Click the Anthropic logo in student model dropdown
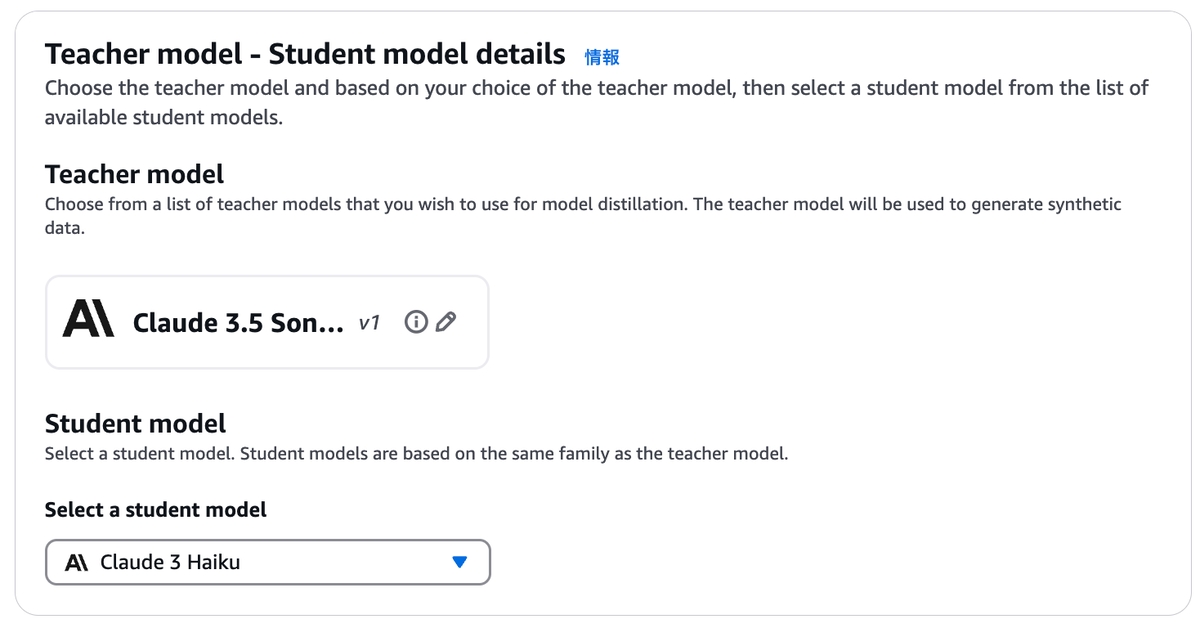Image resolution: width=1200 pixels, height=628 pixels. click(x=77, y=563)
